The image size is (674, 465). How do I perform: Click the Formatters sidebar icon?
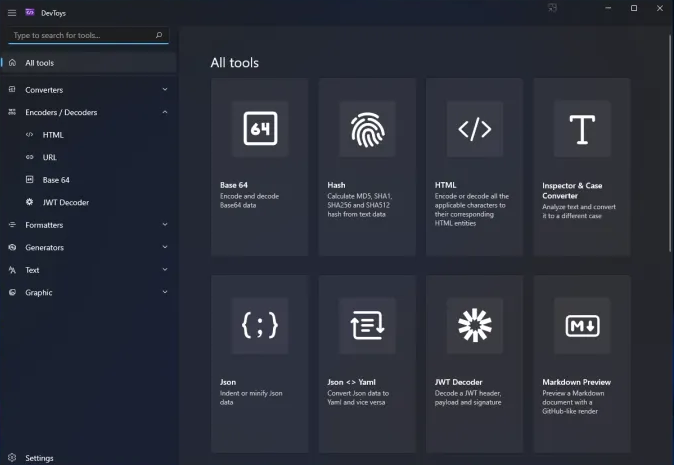pos(12,225)
